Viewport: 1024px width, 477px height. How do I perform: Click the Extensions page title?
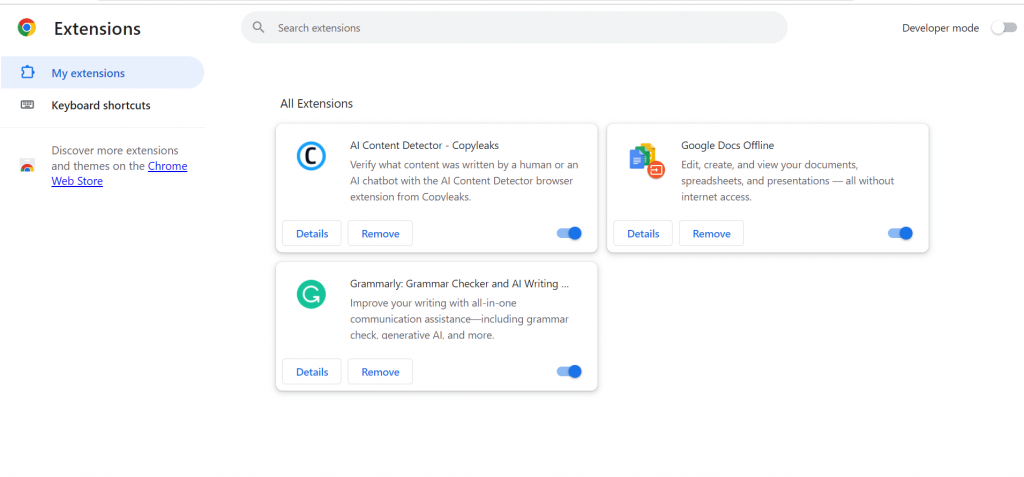(97, 29)
